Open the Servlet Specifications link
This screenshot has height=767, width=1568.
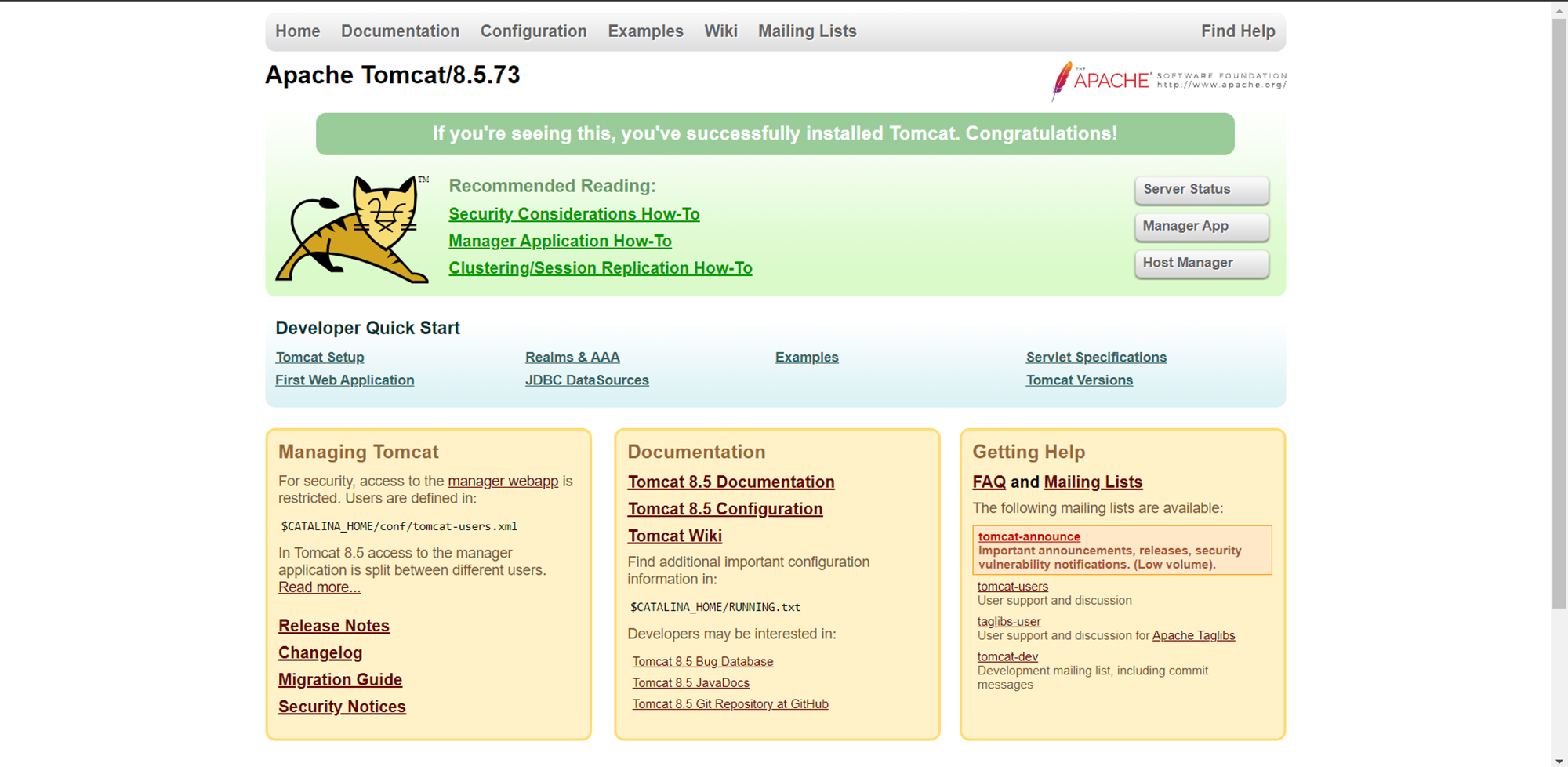click(1096, 358)
